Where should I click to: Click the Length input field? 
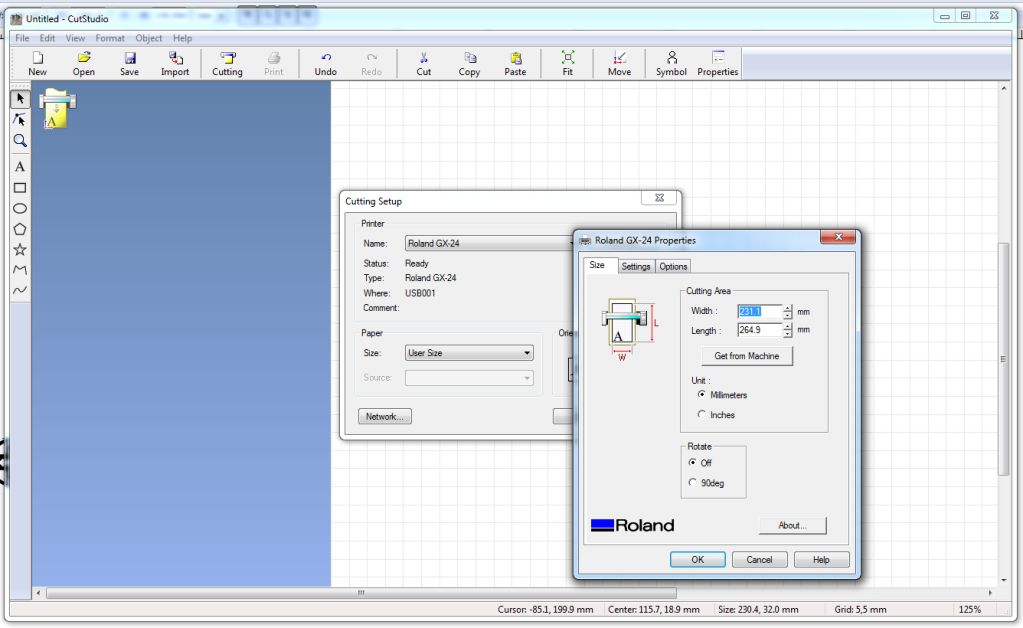(x=759, y=330)
